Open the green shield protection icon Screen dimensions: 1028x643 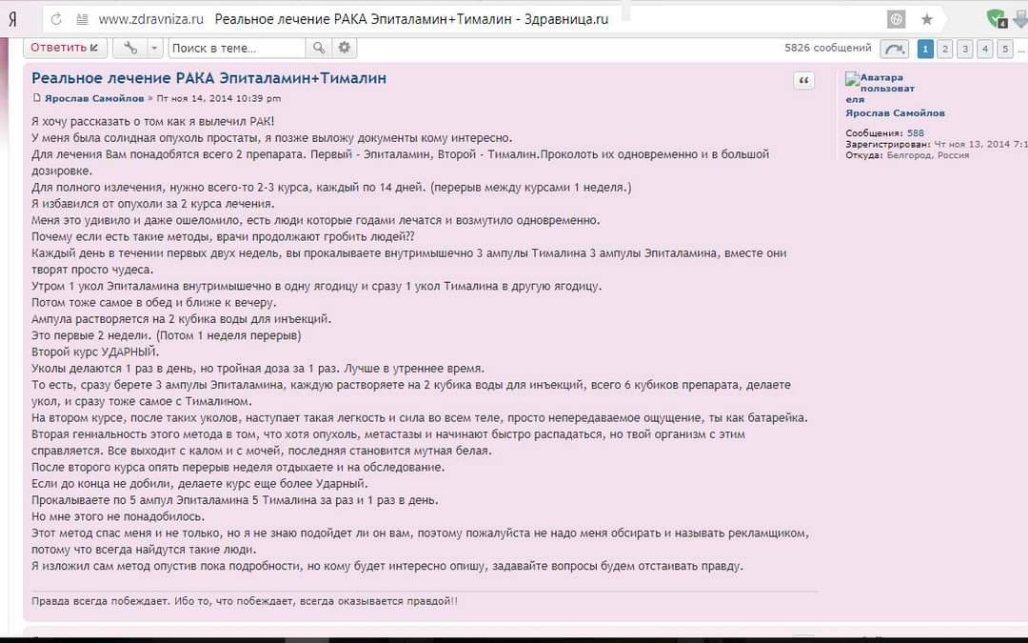tap(997, 18)
